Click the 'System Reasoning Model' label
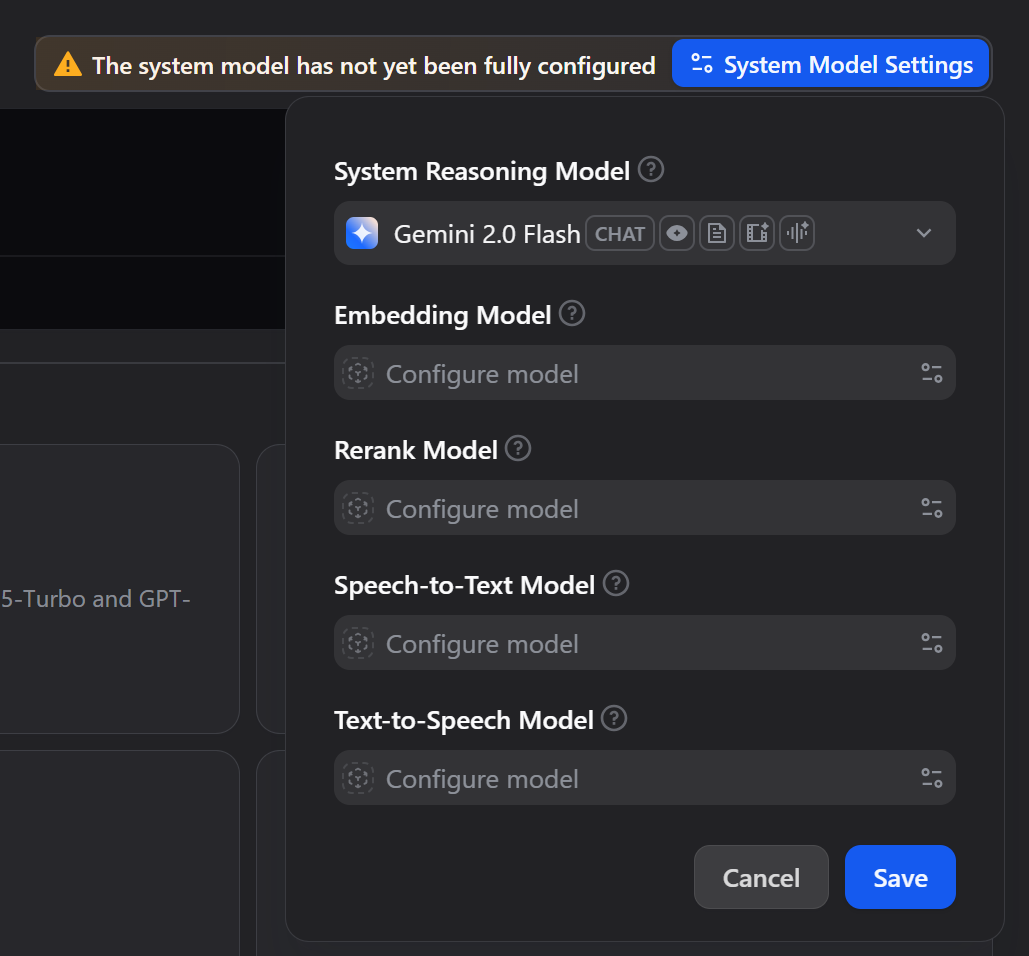 point(482,172)
